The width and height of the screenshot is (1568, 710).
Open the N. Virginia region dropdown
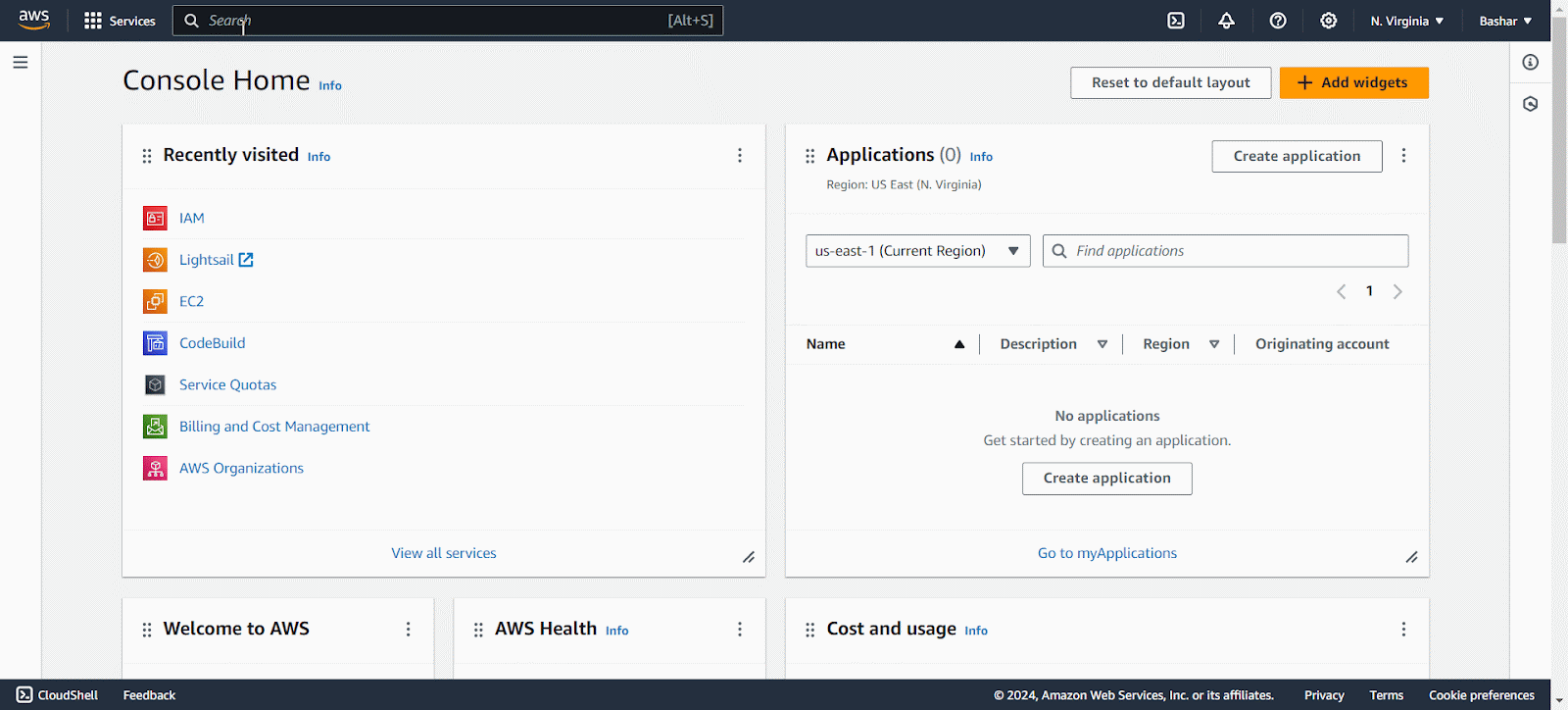click(1407, 21)
